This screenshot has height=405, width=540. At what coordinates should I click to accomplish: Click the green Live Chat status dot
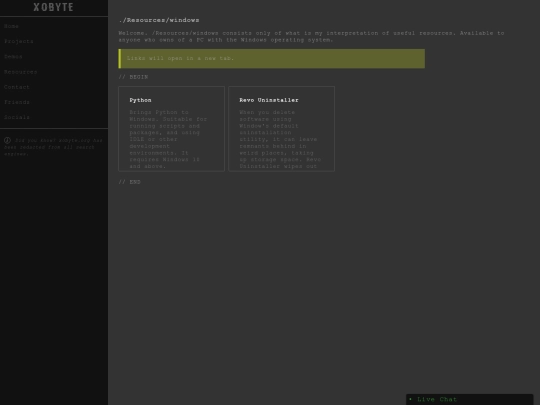point(410,399)
